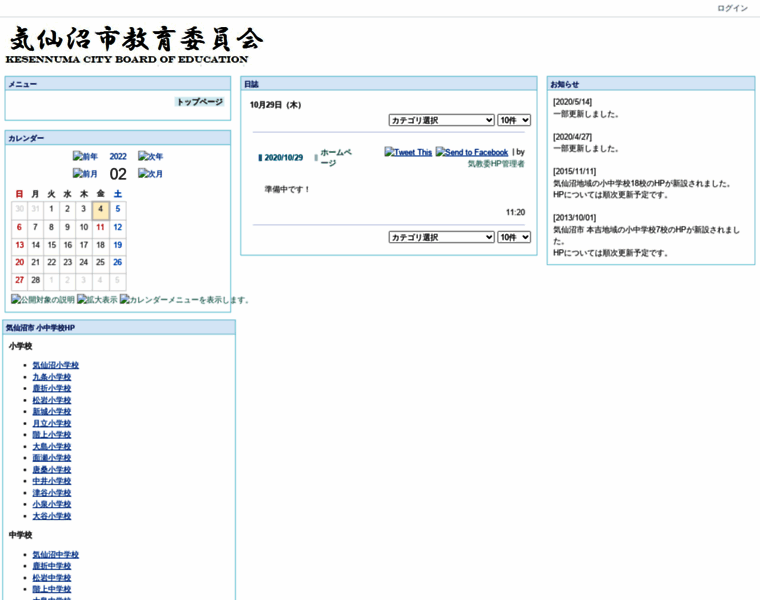Select highlighted day 4 in the calendar
Image resolution: width=760 pixels, height=600 pixels.
(100, 210)
